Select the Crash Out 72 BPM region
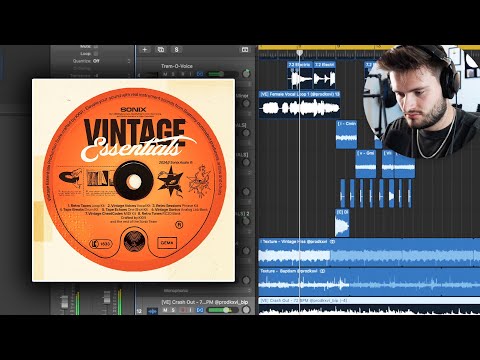 pos(369,306)
